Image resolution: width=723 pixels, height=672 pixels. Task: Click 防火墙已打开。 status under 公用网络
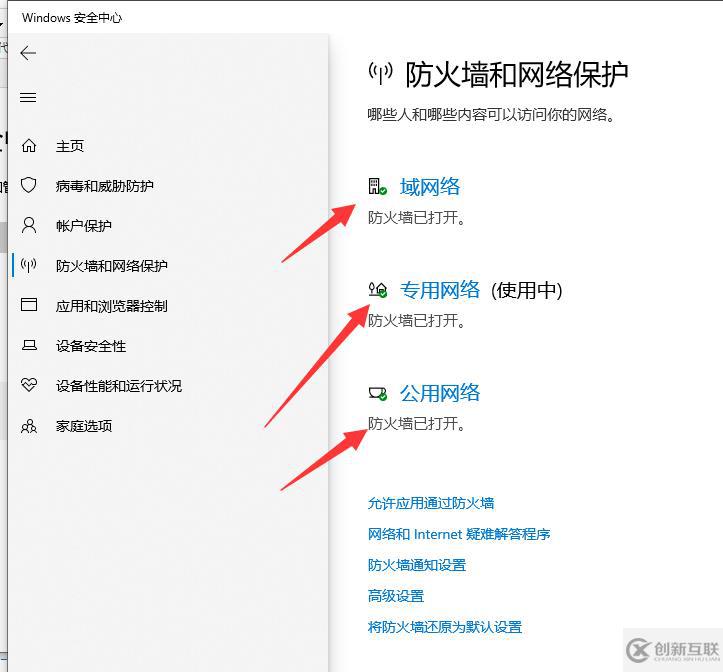[x=416, y=423]
